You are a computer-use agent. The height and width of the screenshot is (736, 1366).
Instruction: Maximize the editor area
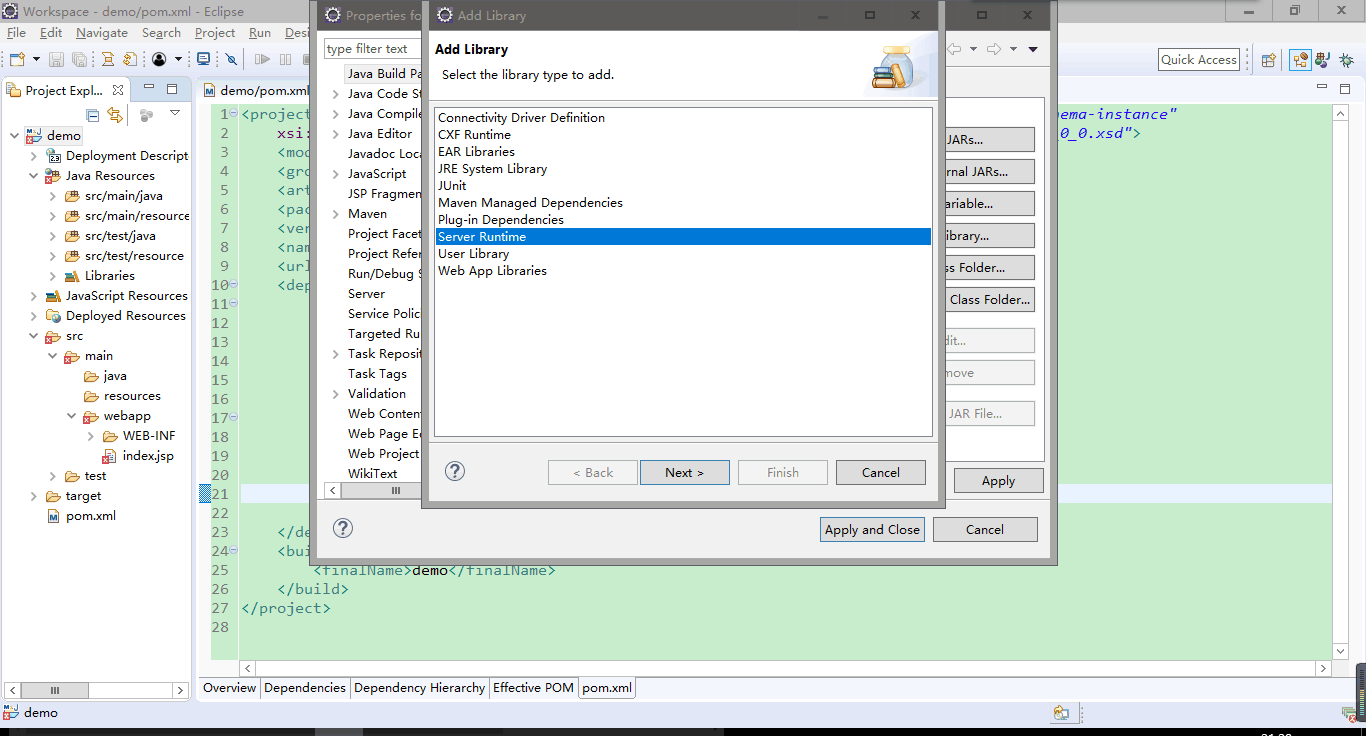(1345, 89)
